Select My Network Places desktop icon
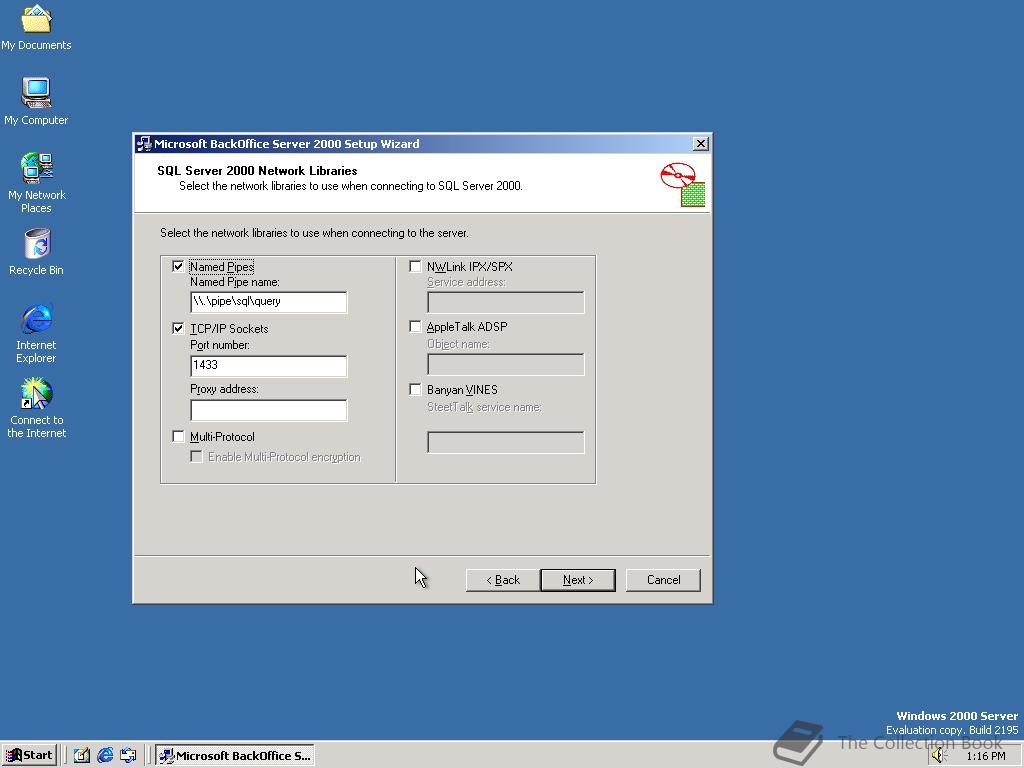Viewport: 1024px width, 768px height. coord(37,183)
